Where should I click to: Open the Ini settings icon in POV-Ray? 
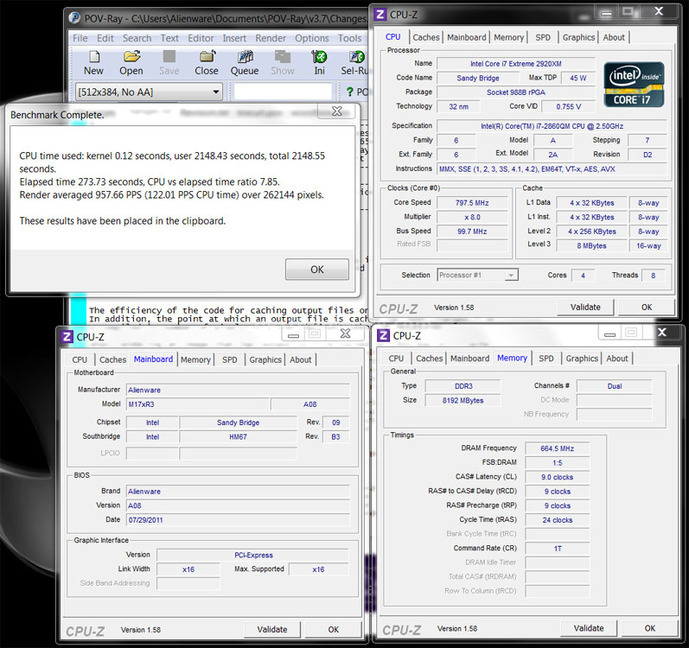tap(319, 56)
